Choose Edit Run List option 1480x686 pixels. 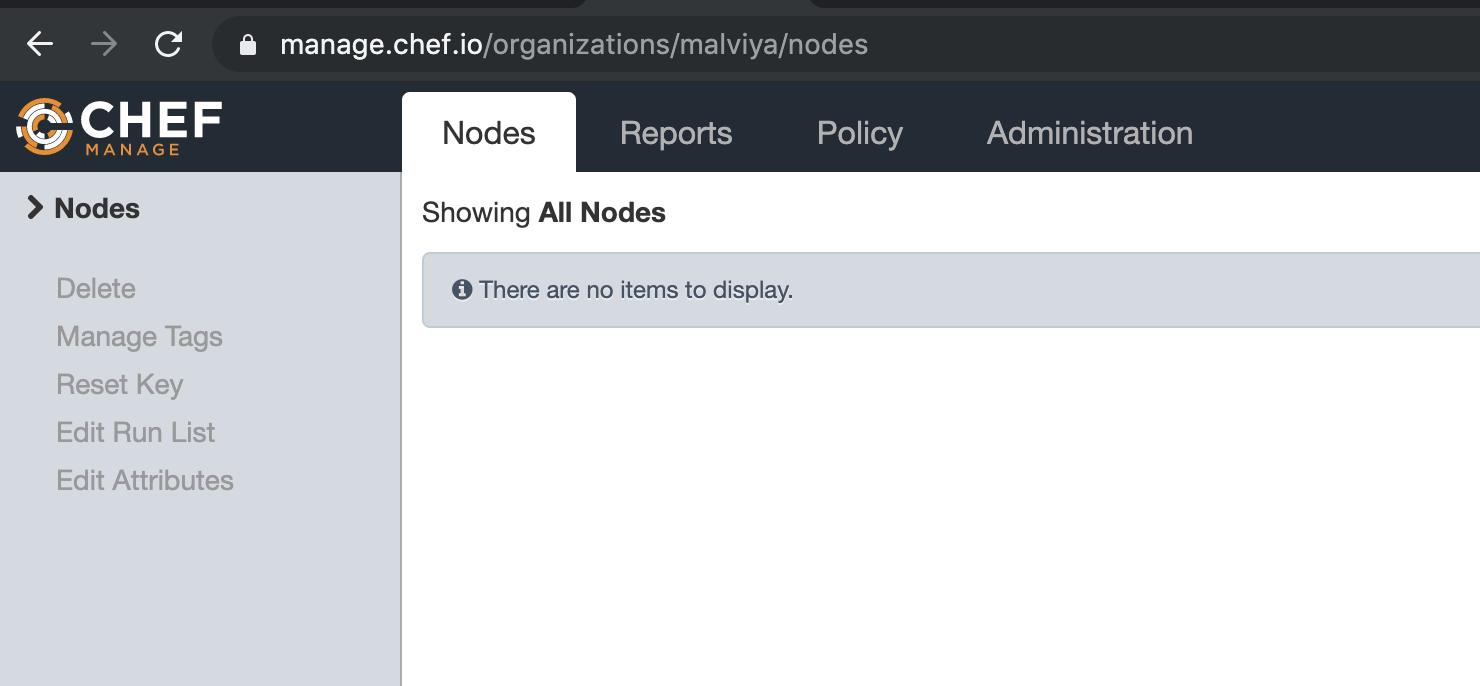(x=135, y=432)
